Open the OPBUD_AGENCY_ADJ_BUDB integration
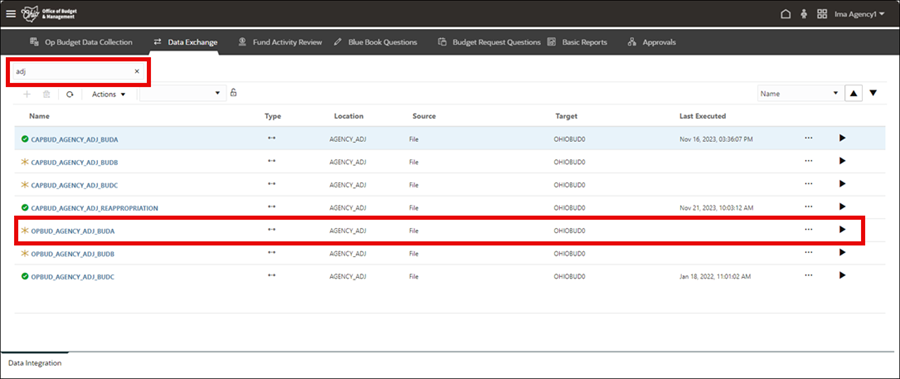The height and width of the screenshot is (379, 900). (73, 253)
